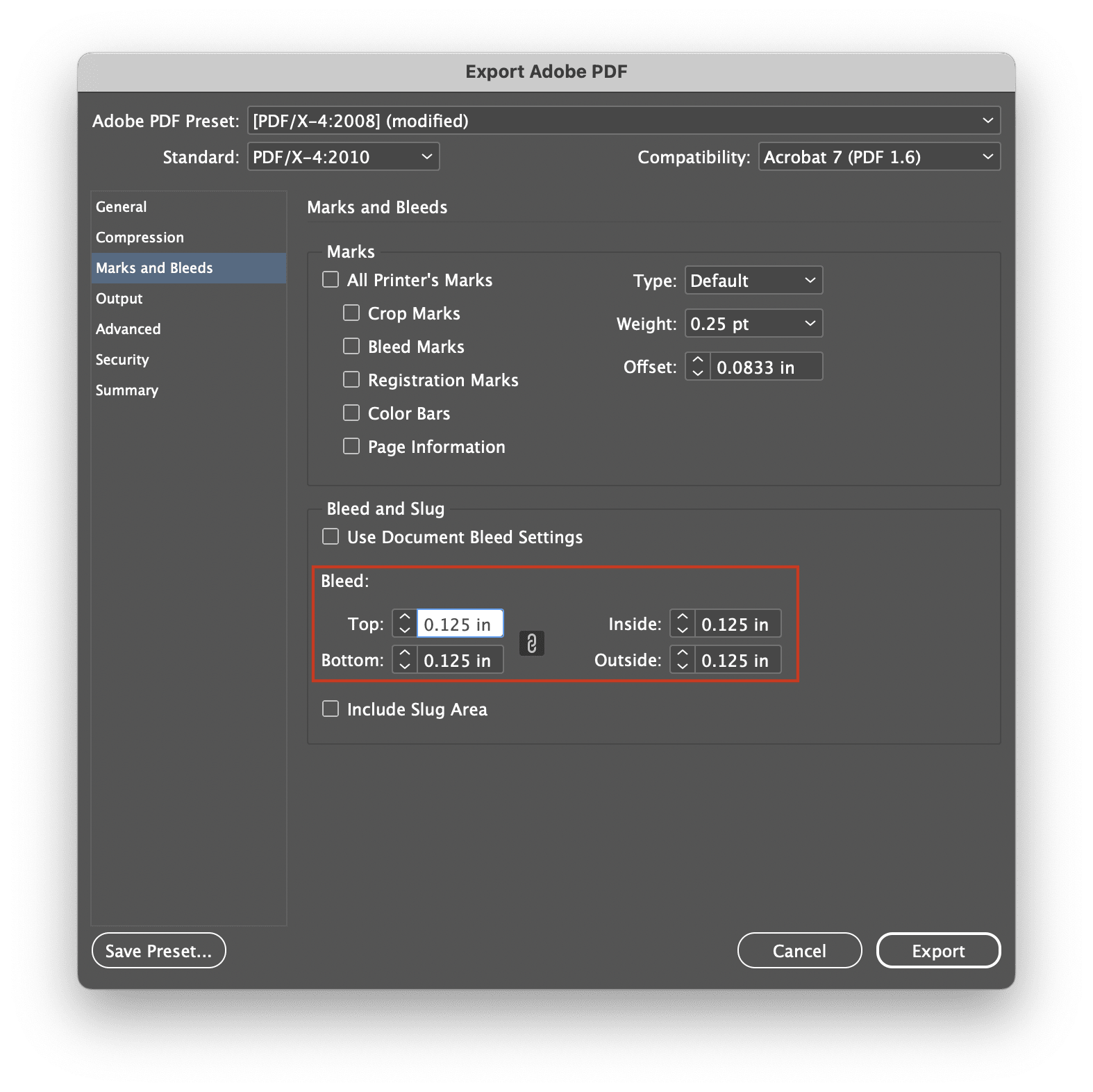1093x1092 pixels.
Task: Select the General section
Action: click(x=188, y=206)
